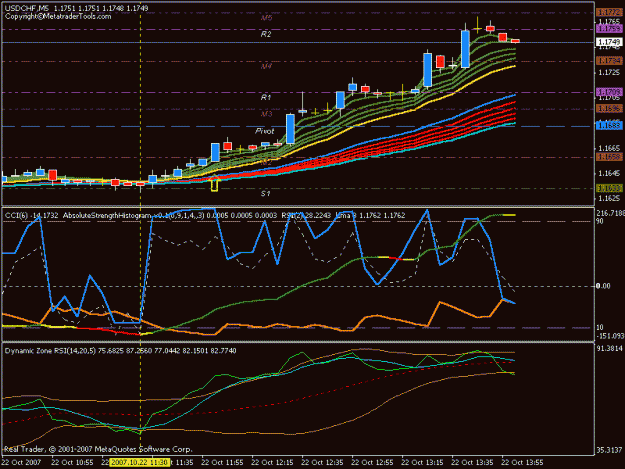Click the 22 Oct 11:55 time label
The height and width of the screenshot is (469, 625).
click(x=222, y=463)
